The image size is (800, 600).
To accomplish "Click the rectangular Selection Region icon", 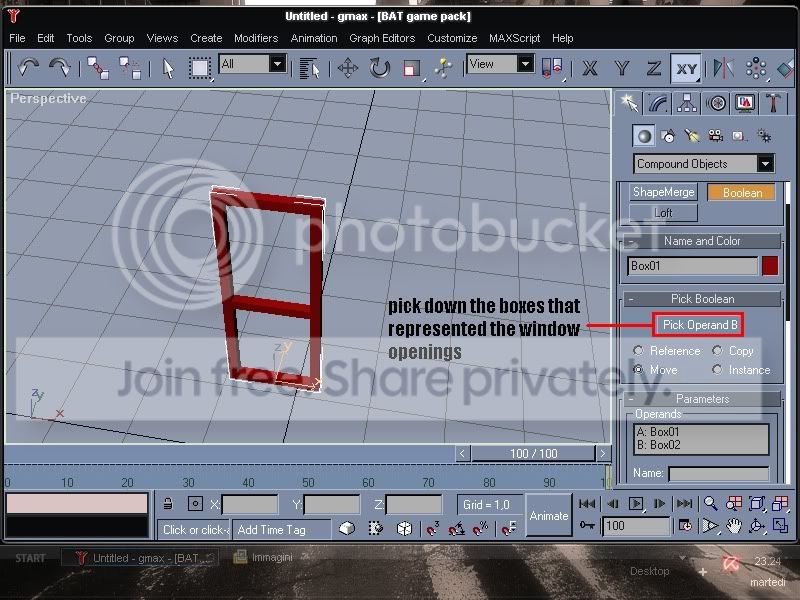I will (x=199, y=68).
